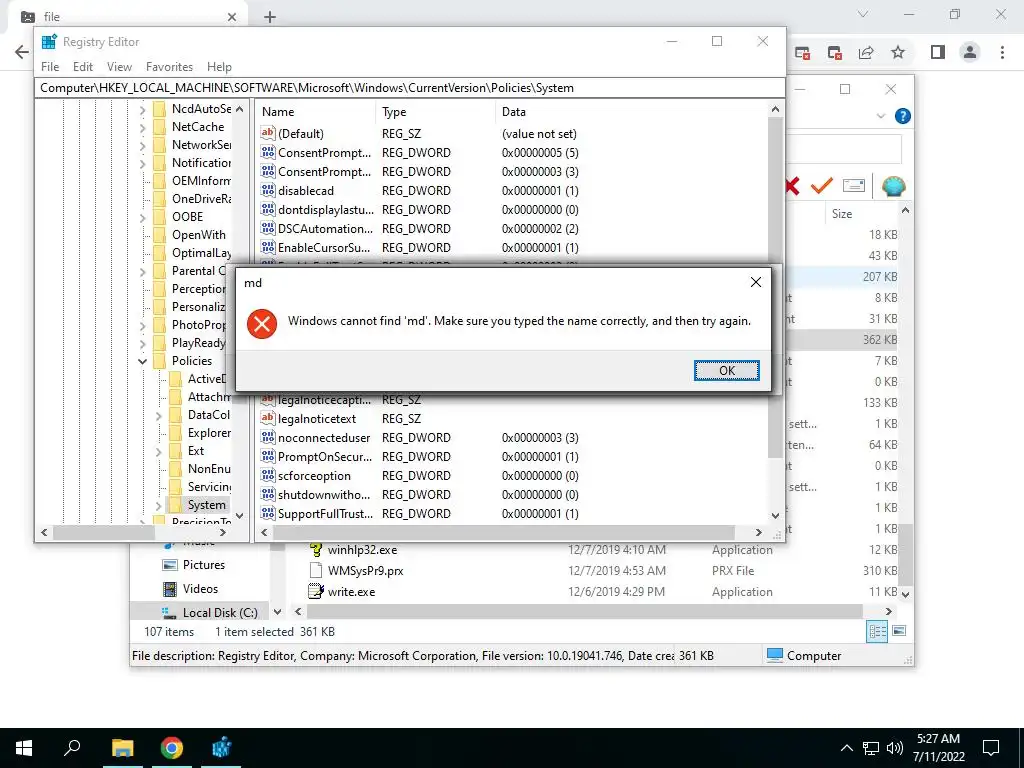Expand the OOBE registry key

tap(143, 217)
